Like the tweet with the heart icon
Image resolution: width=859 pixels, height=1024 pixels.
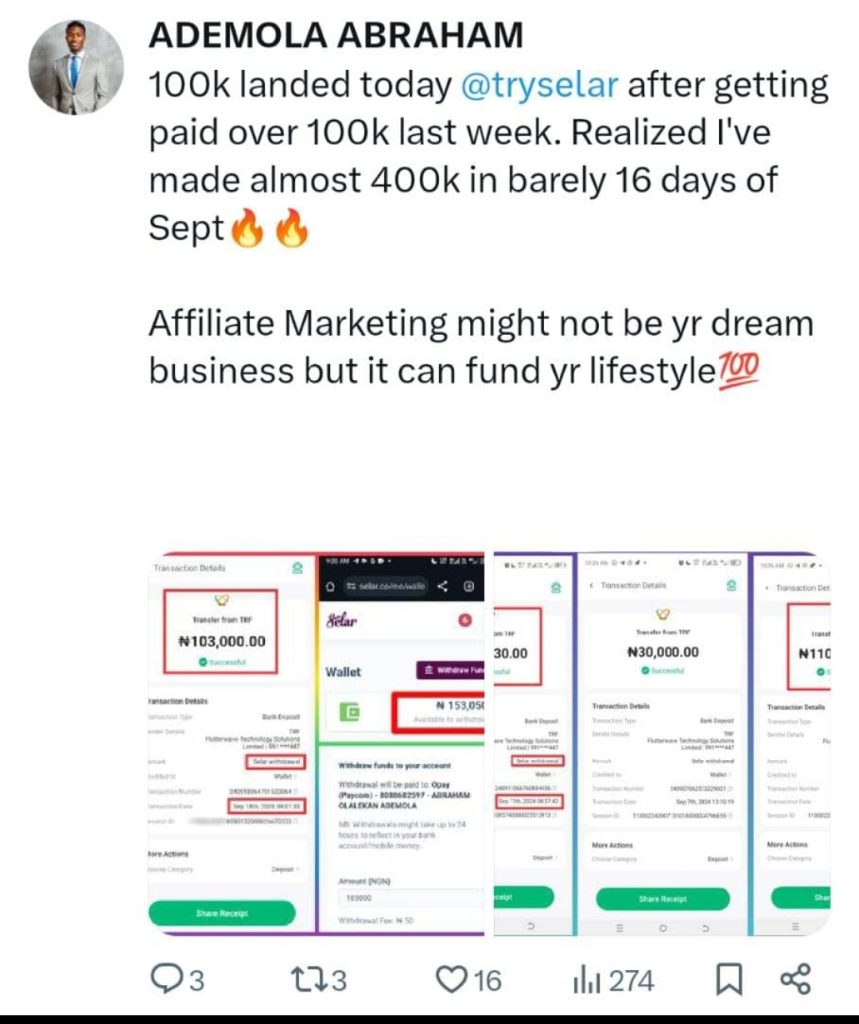[x=451, y=980]
